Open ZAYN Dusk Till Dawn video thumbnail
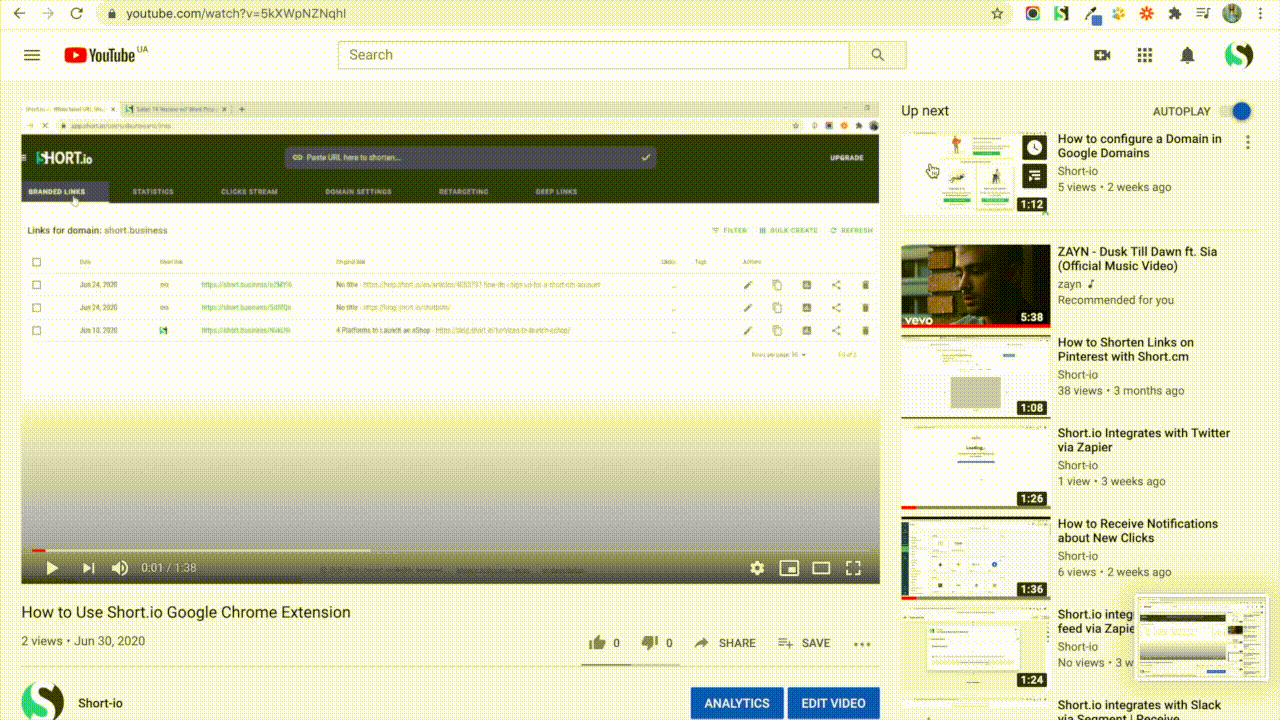This screenshot has height=720, width=1280. (x=976, y=286)
